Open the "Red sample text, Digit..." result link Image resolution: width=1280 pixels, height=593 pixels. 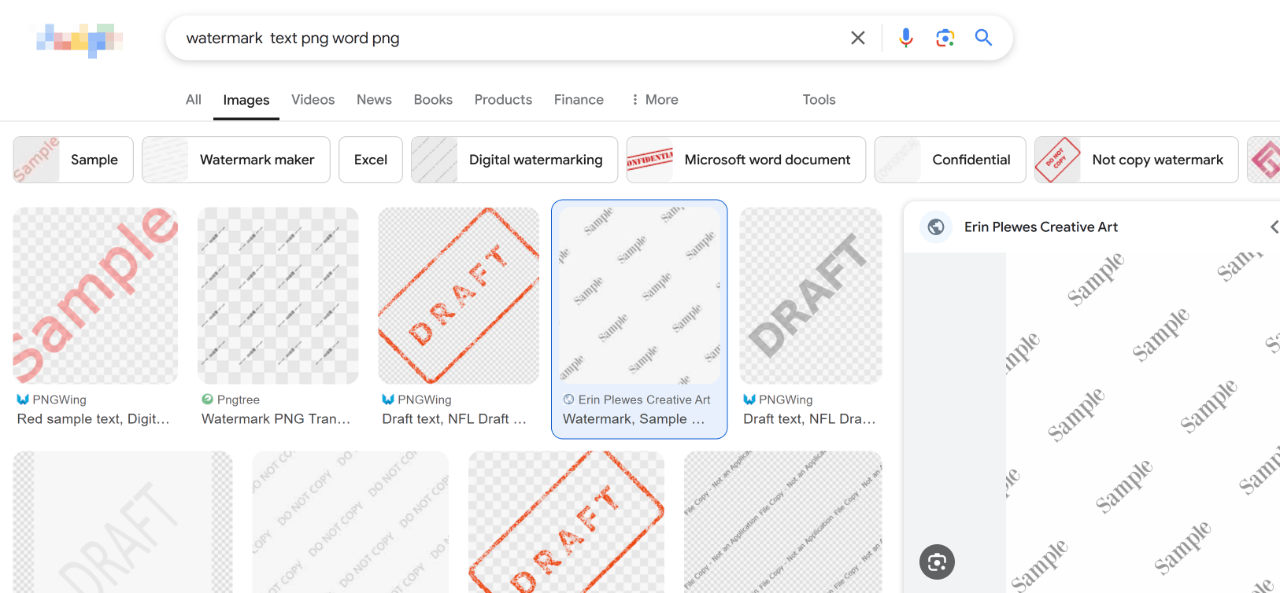94,419
